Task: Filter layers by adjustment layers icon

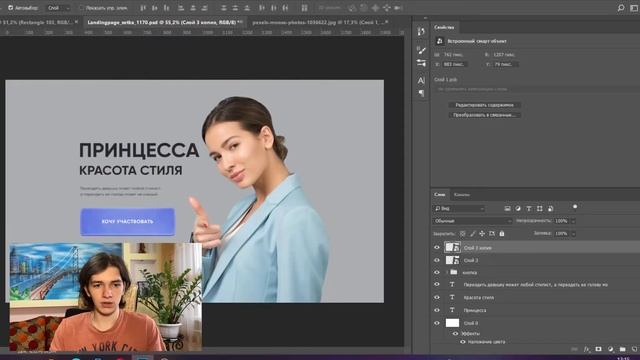Action: 518,209
